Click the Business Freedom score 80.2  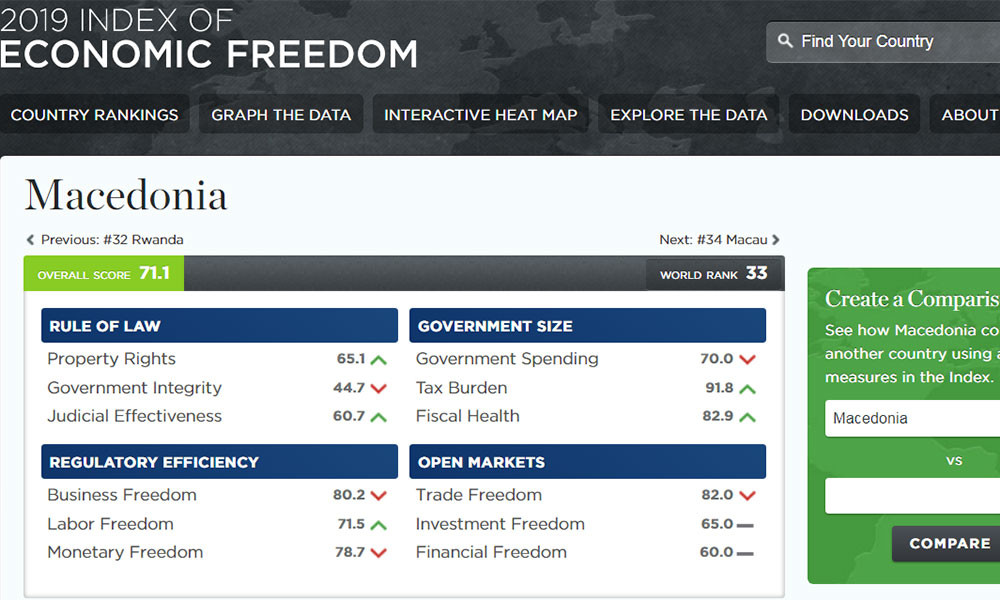[349, 495]
